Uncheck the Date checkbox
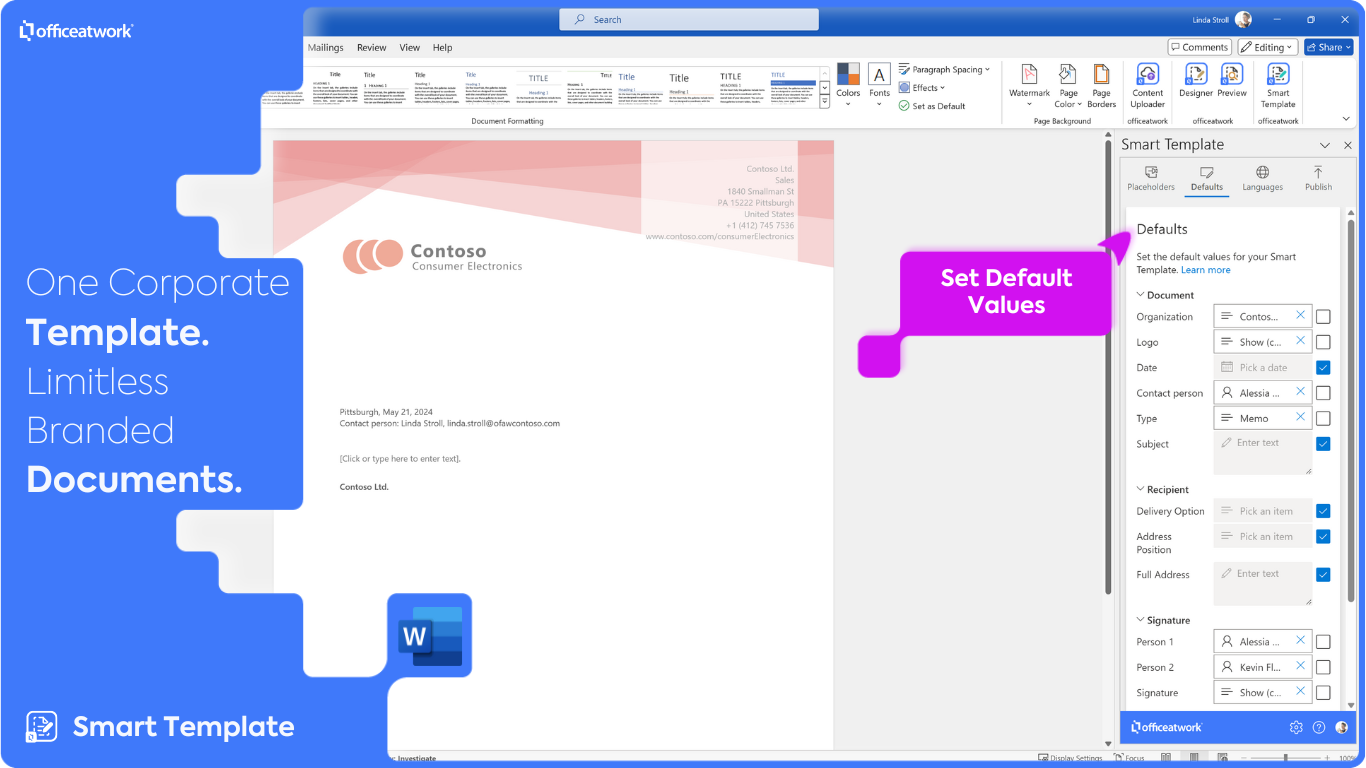Viewport: 1366px width, 768px height. point(1323,367)
